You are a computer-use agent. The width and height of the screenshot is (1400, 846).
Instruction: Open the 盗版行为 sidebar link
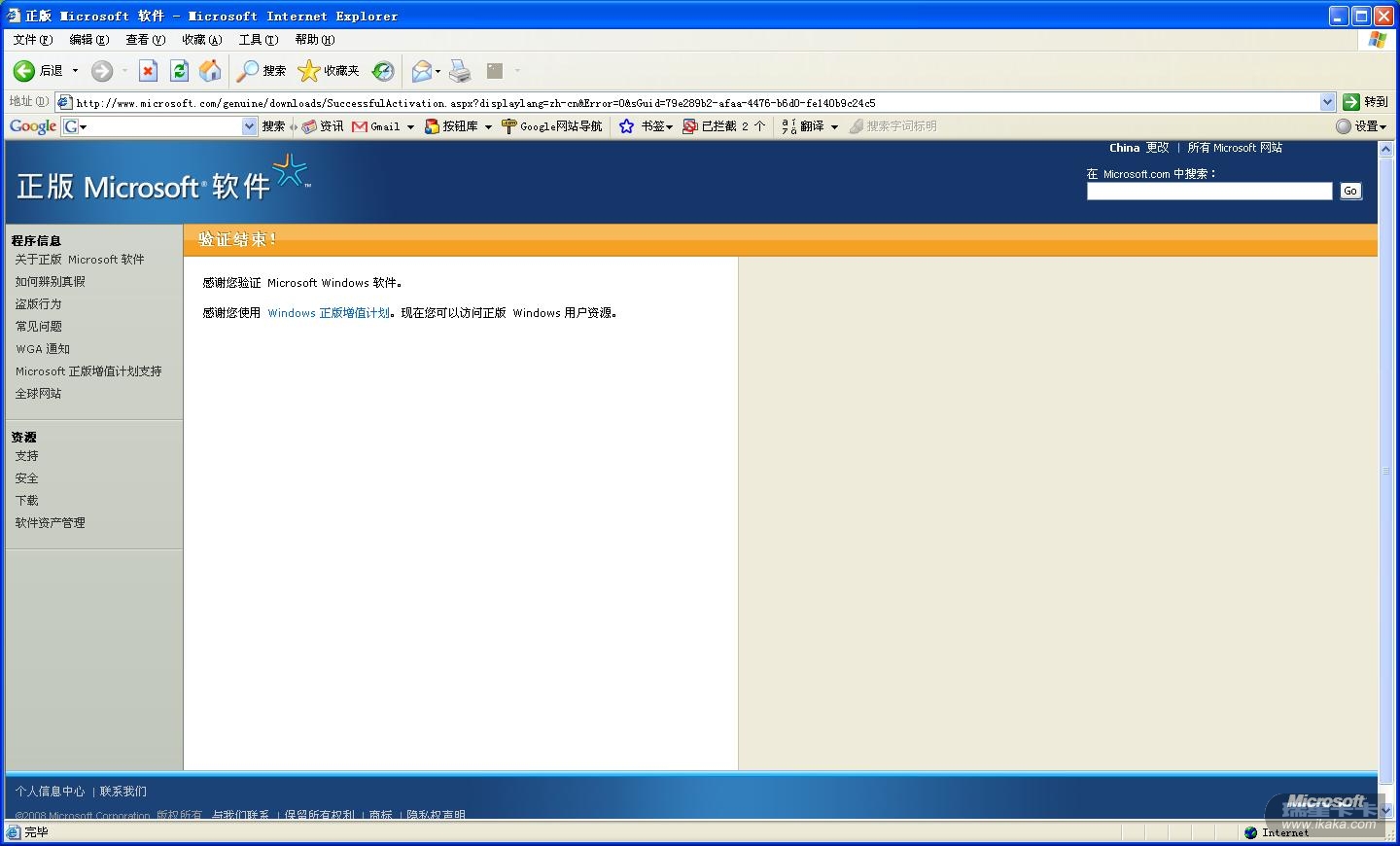(x=38, y=304)
